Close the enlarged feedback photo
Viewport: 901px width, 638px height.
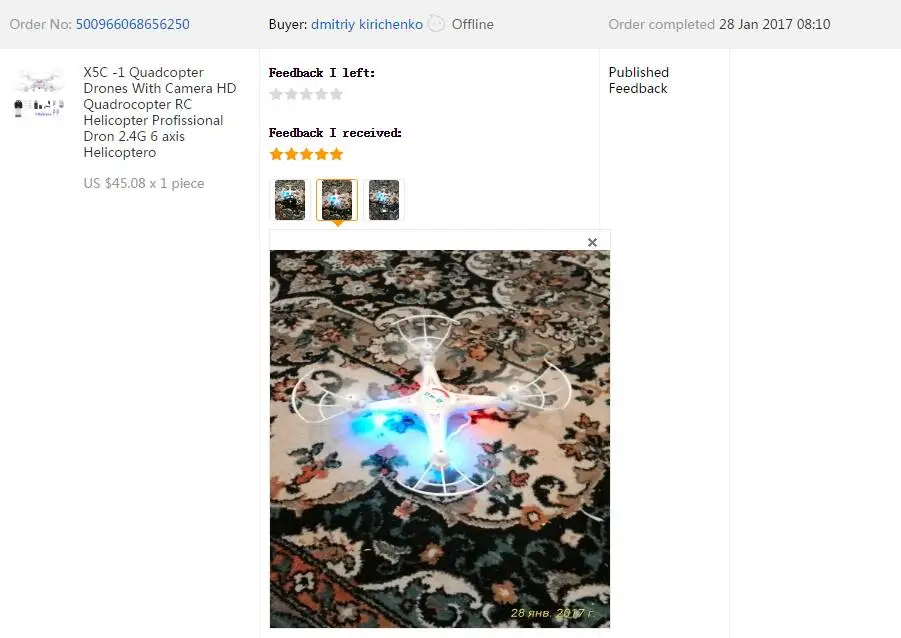pyautogui.click(x=592, y=243)
